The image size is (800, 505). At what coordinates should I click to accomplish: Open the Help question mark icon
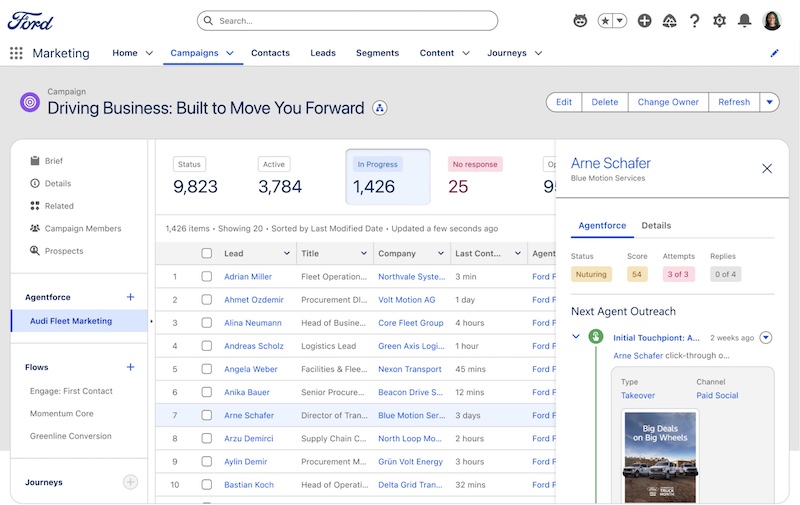694,21
